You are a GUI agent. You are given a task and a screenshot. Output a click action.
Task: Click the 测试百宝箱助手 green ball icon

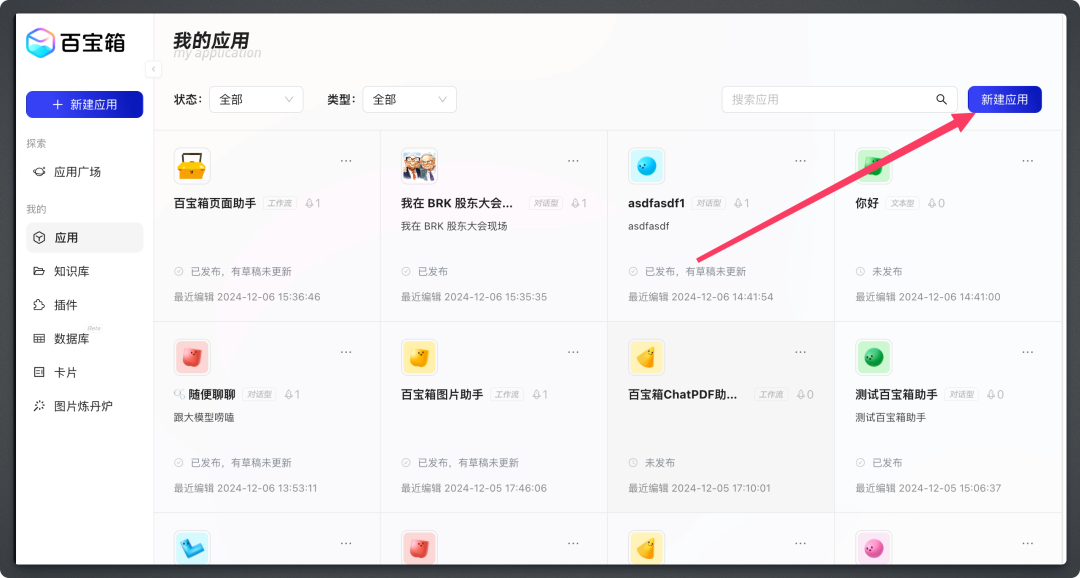(874, 358)
